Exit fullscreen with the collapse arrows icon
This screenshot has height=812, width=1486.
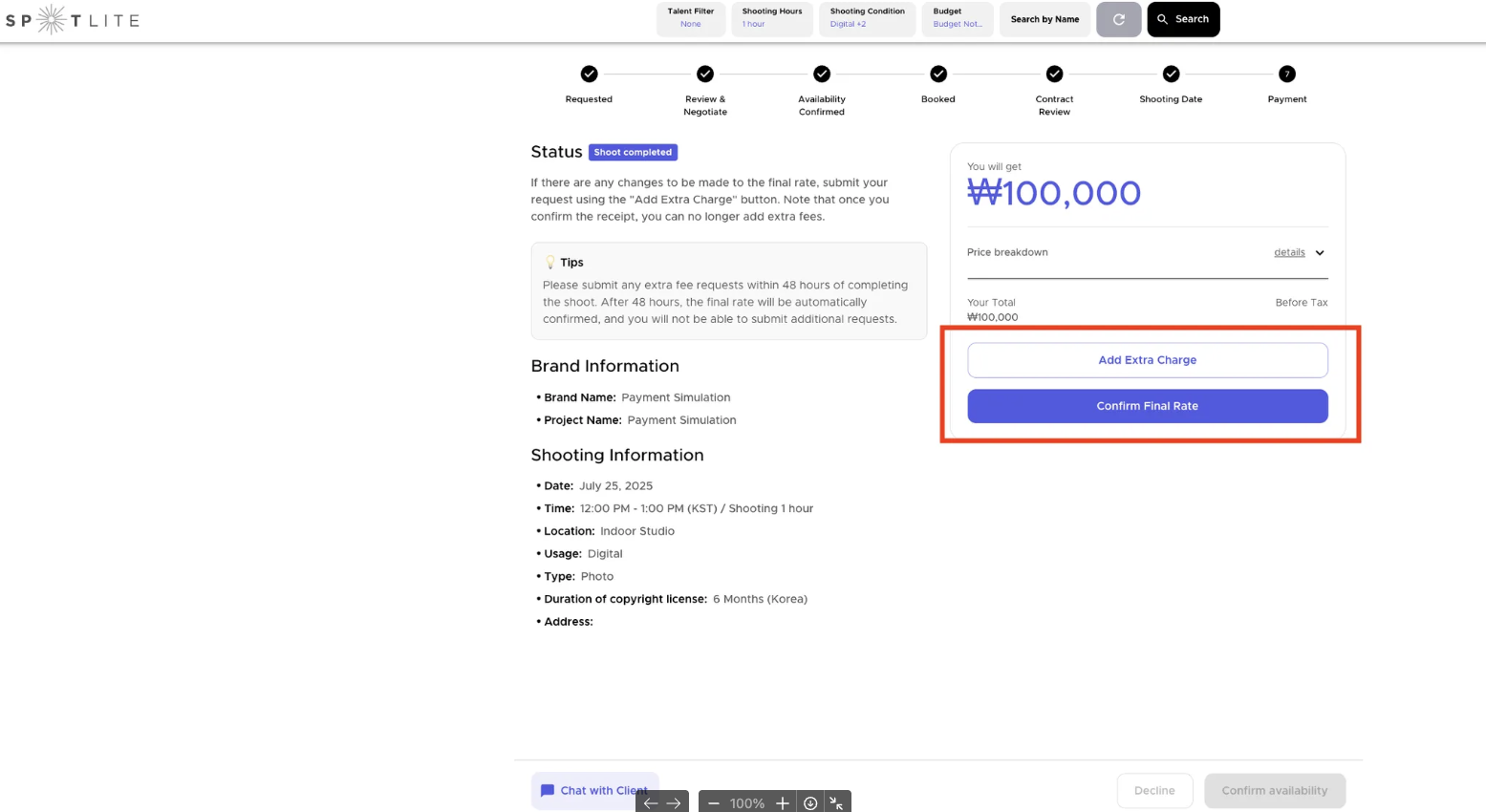(x=836, y=803)
